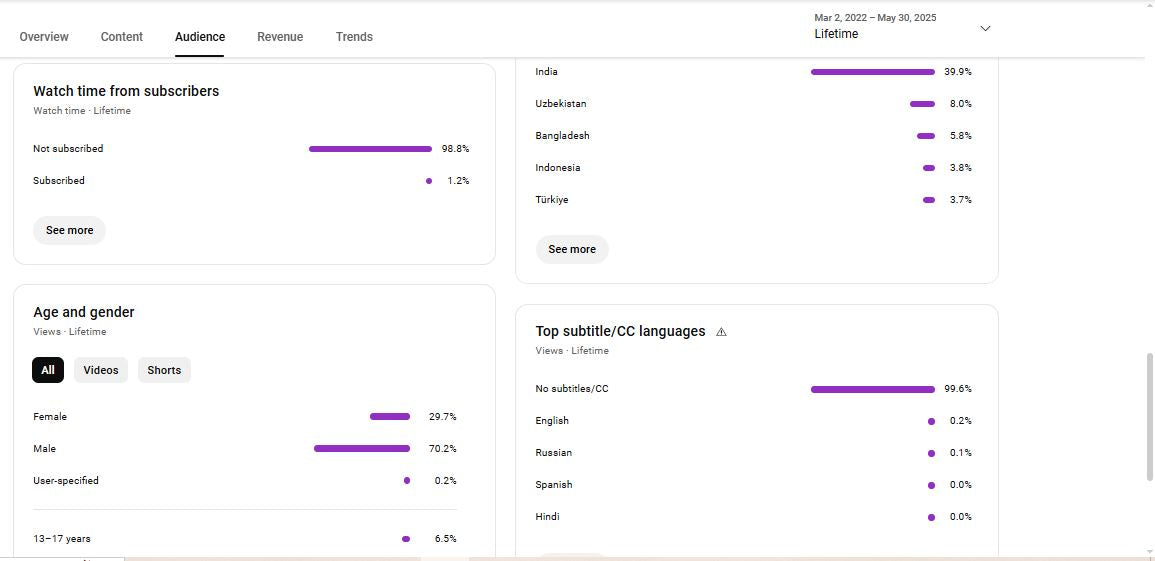Viewport: 1155px width, 561px height.
Task: Click the India percentage bar
Action: 872,72
